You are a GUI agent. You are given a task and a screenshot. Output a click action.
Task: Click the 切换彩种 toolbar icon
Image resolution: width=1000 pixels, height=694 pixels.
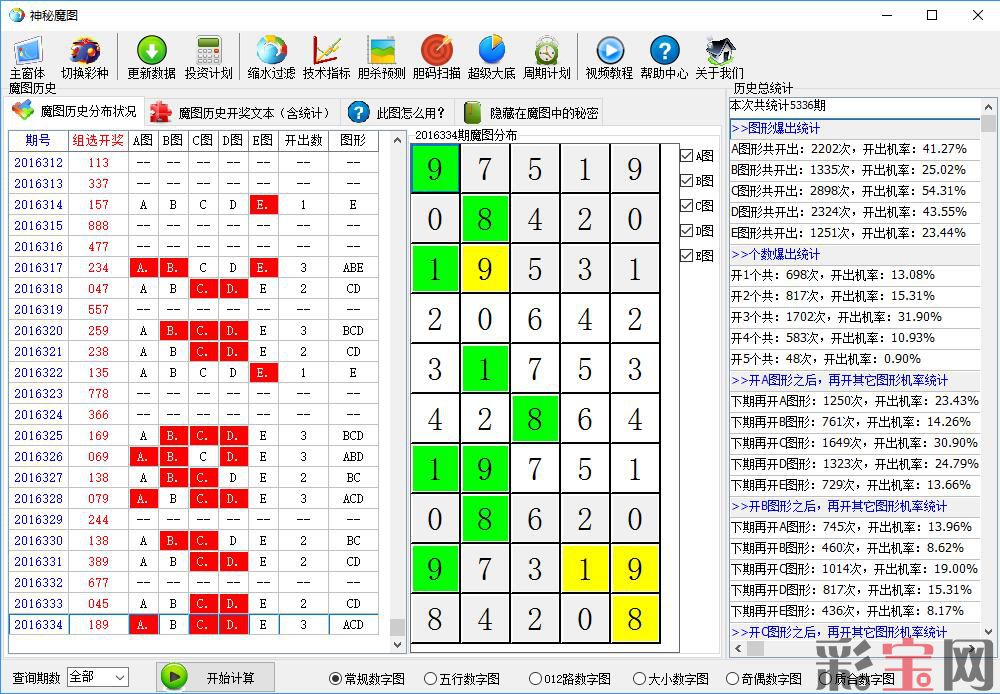coord(84,57)
